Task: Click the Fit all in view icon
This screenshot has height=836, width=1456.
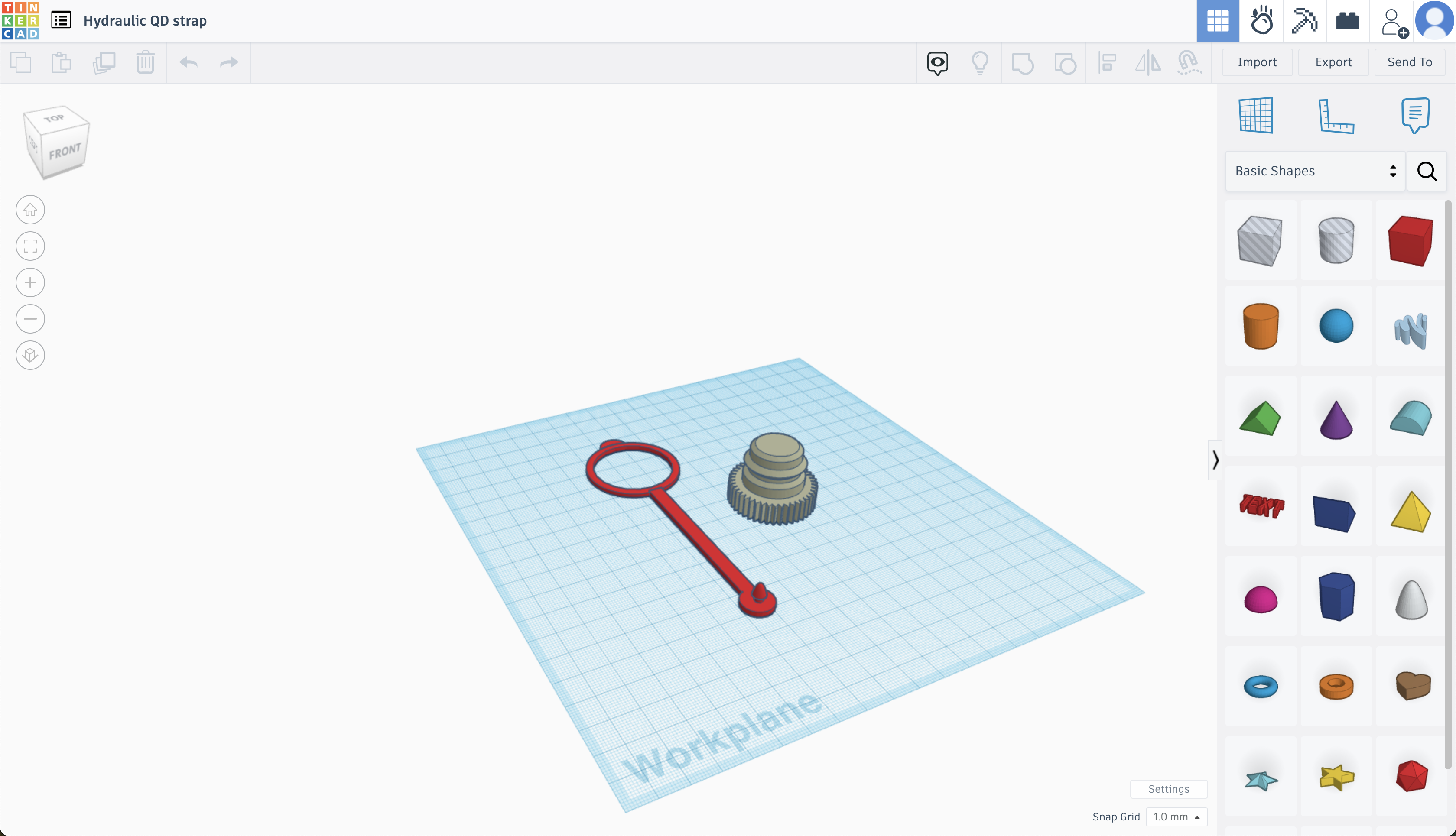Action: coord(30,246)
